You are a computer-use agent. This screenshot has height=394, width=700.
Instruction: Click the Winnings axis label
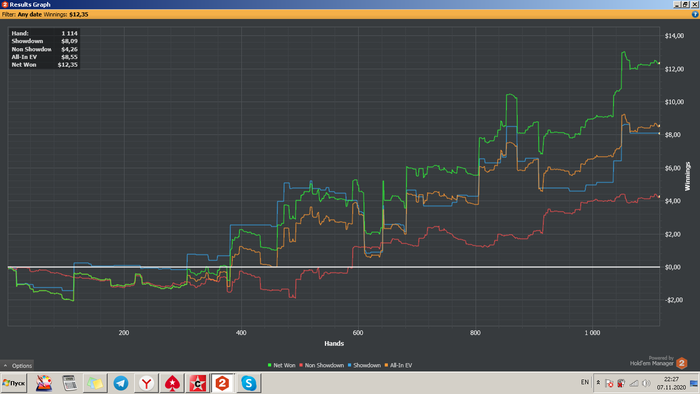(688, 177)
